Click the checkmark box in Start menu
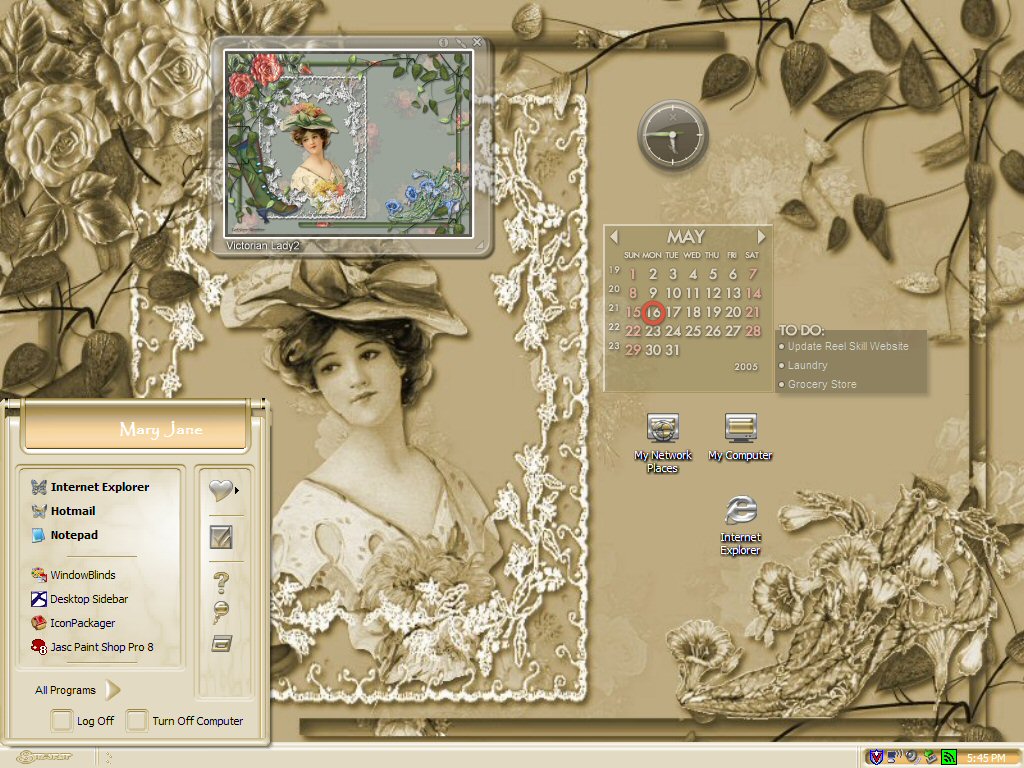This screenshot has width=1024, height=768. (x=221, y=537)
